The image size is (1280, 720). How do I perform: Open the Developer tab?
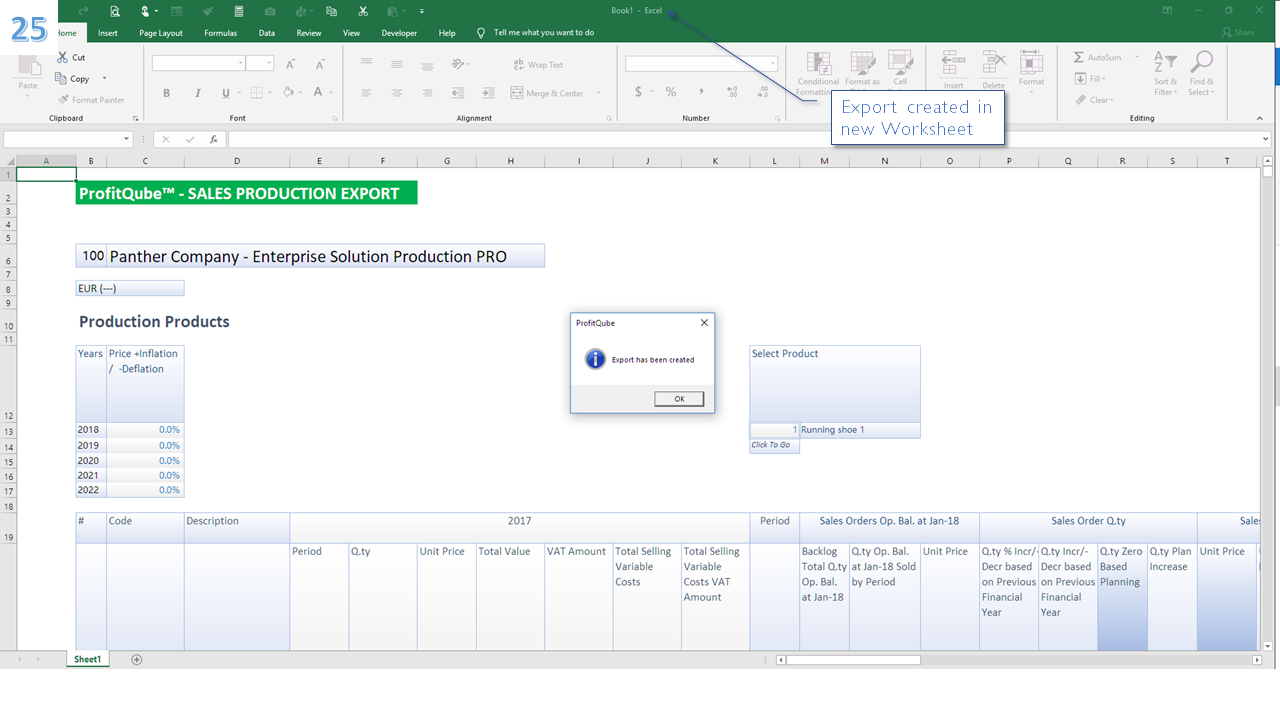pos(399,33)
